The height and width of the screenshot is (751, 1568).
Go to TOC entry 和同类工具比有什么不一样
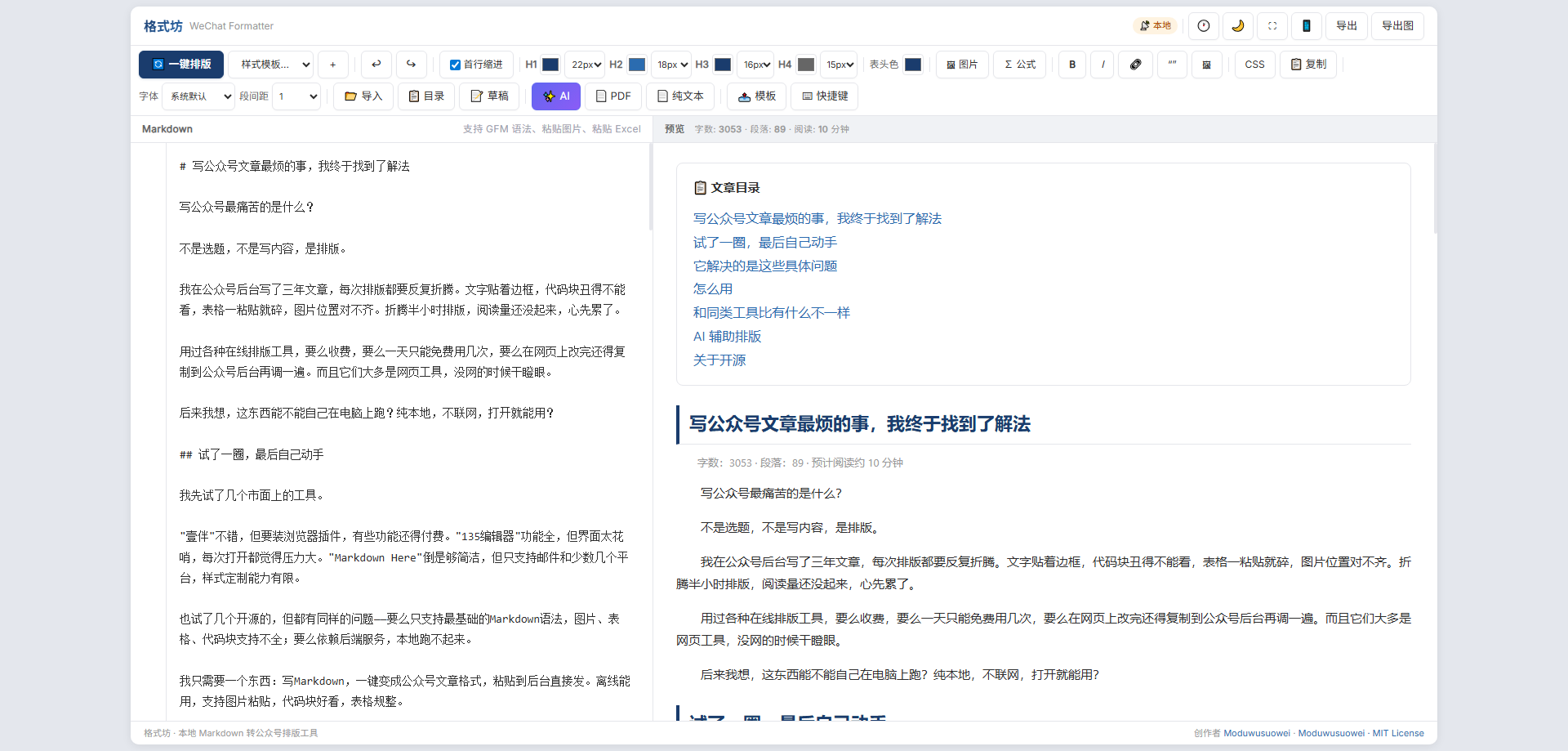[x=772, y=313]
